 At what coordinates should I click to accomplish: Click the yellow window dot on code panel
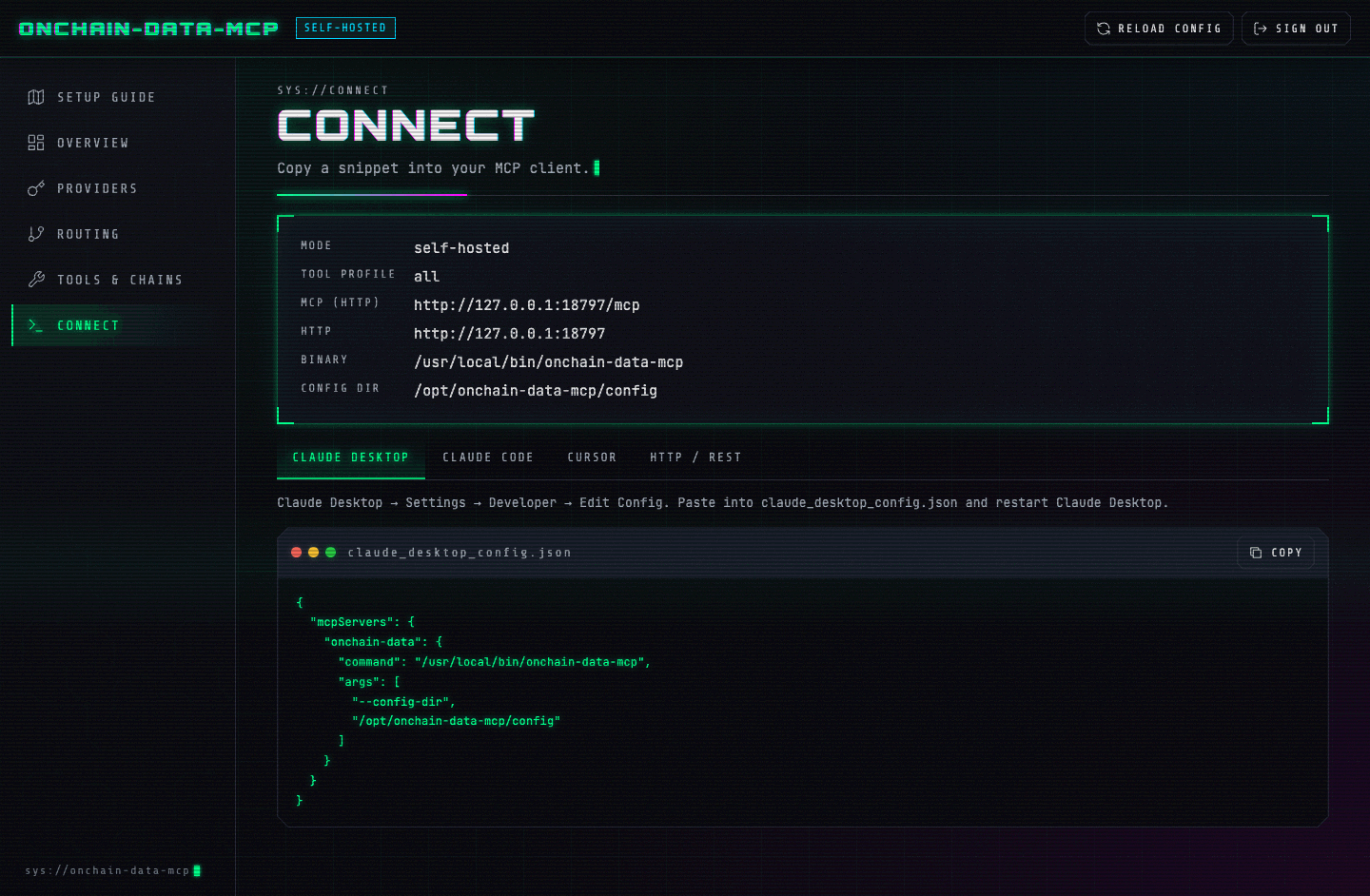(x=314, y=553)
